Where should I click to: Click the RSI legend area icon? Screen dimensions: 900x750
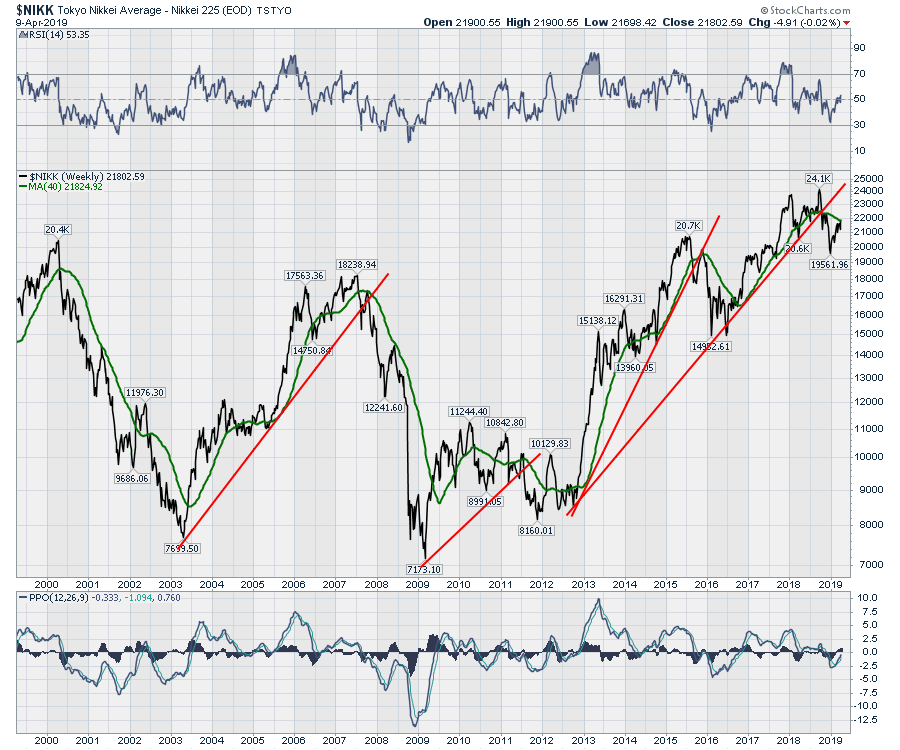[23, 35]
